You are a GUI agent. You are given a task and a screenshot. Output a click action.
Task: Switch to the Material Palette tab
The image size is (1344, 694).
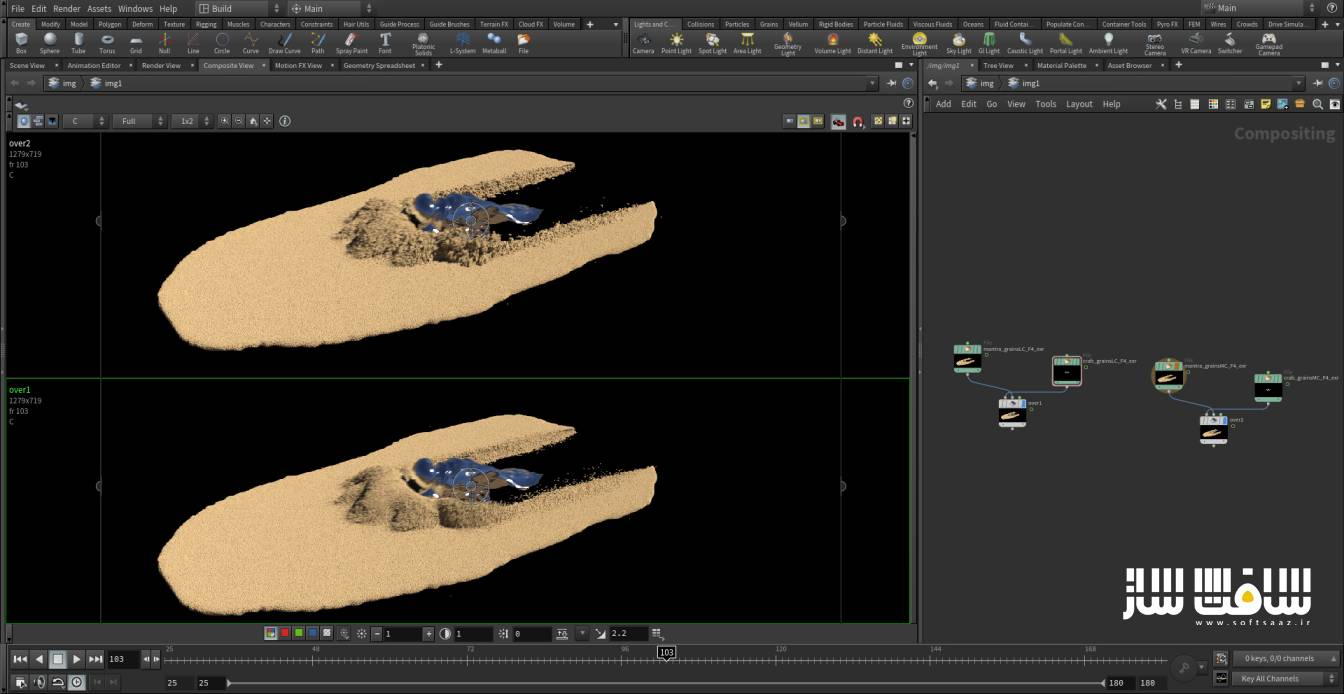[1061, 65]
